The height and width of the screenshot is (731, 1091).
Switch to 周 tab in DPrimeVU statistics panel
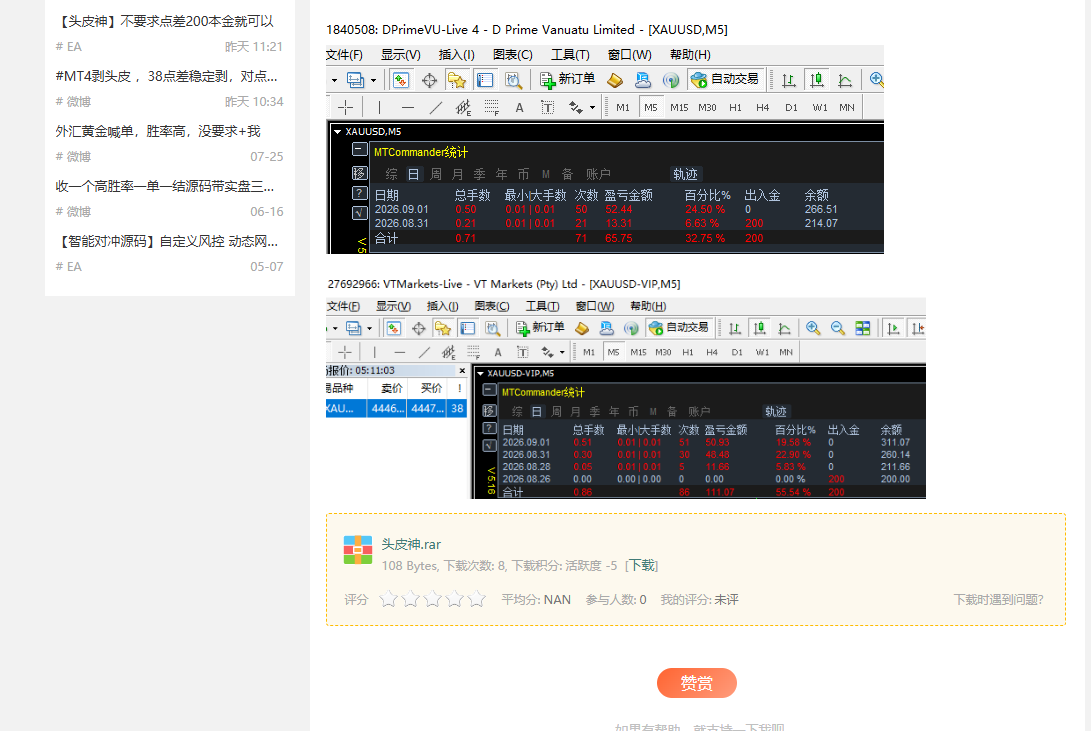436,174
